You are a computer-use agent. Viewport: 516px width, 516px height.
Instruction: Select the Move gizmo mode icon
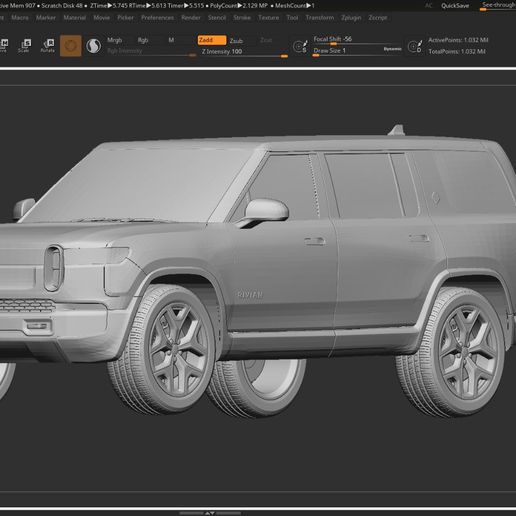coord(3,45)
